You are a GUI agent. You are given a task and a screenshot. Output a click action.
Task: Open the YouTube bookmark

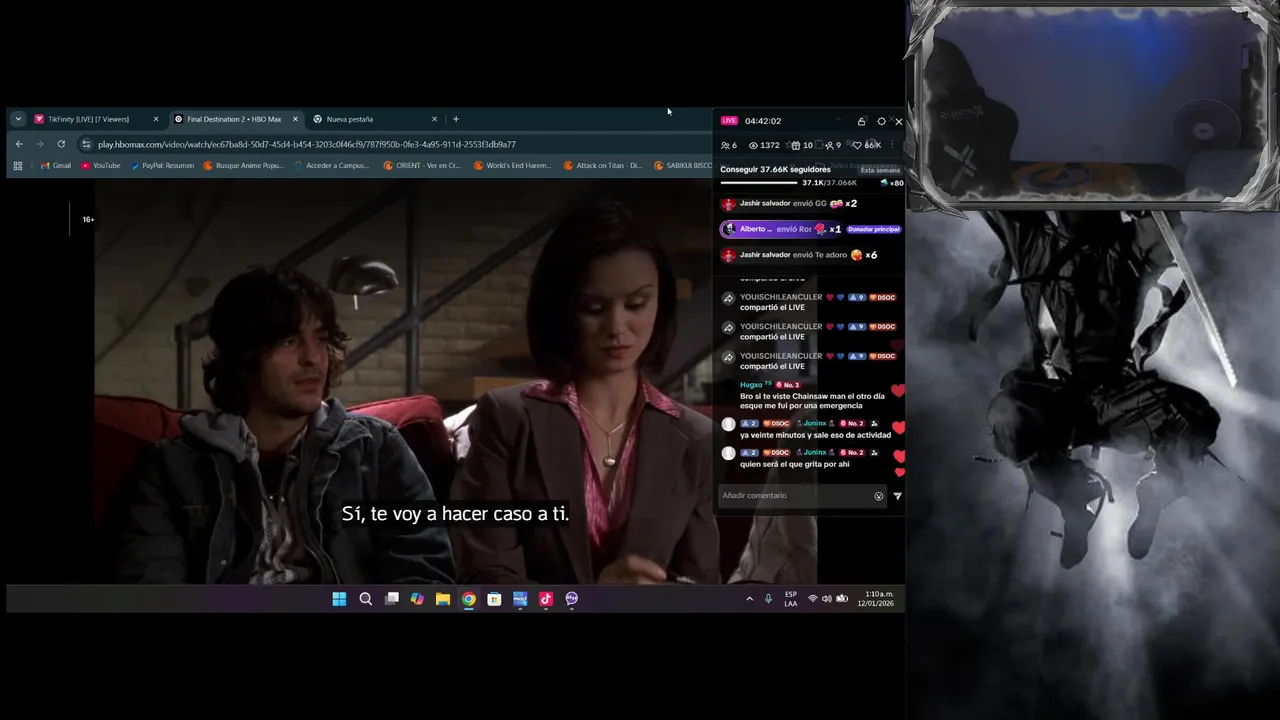(101, 166)
